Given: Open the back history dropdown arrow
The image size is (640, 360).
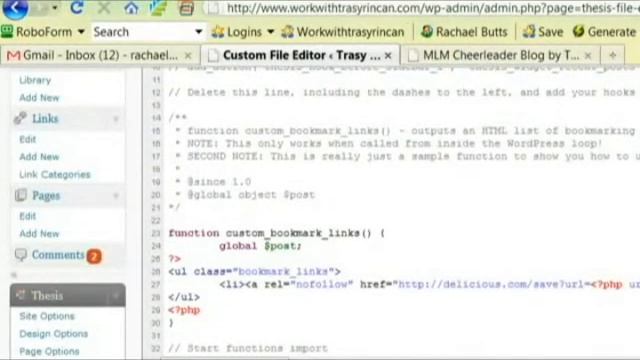Looking at the screenshot, I should (x=54, y=8).
